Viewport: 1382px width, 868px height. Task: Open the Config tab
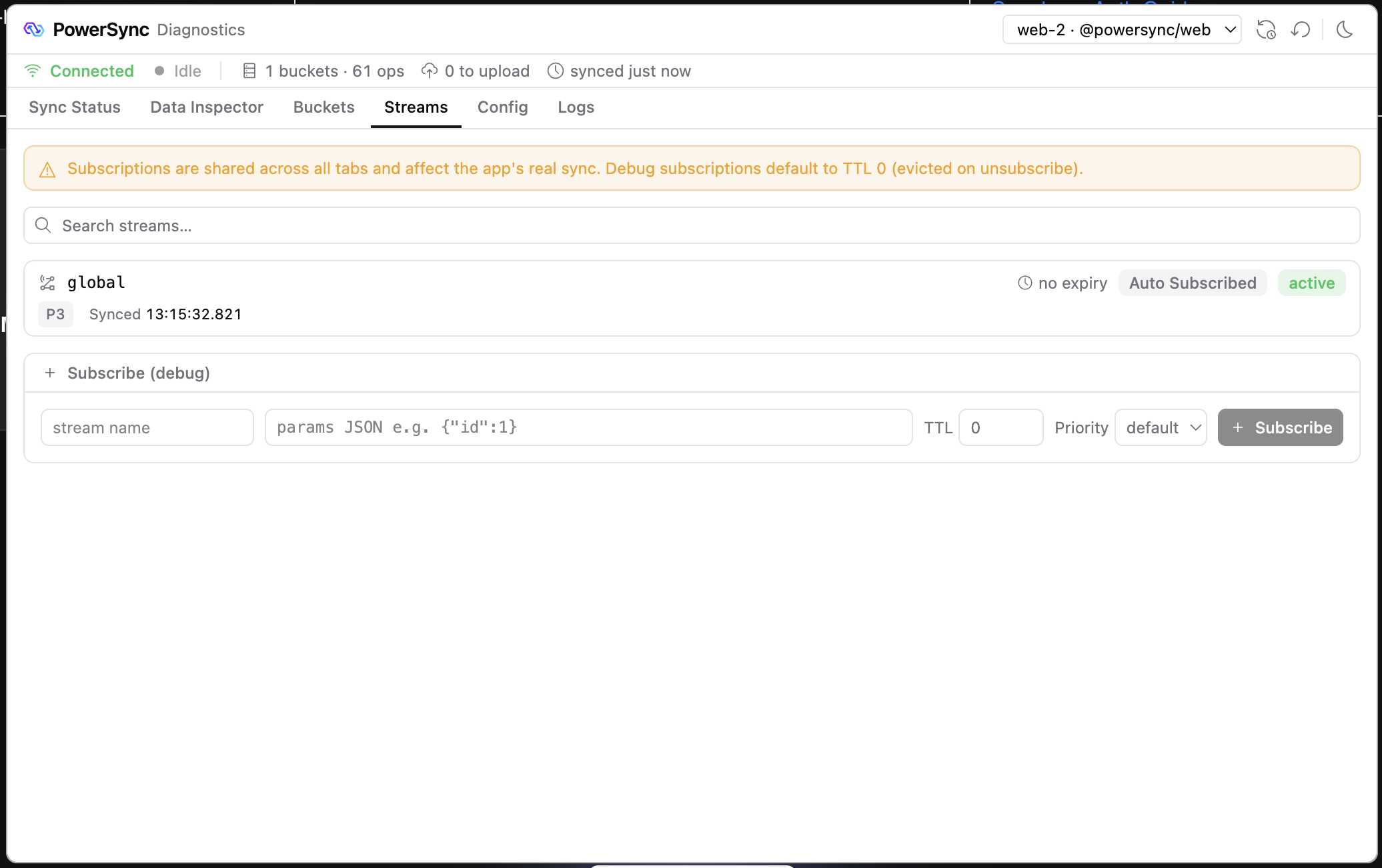point(503,107)
